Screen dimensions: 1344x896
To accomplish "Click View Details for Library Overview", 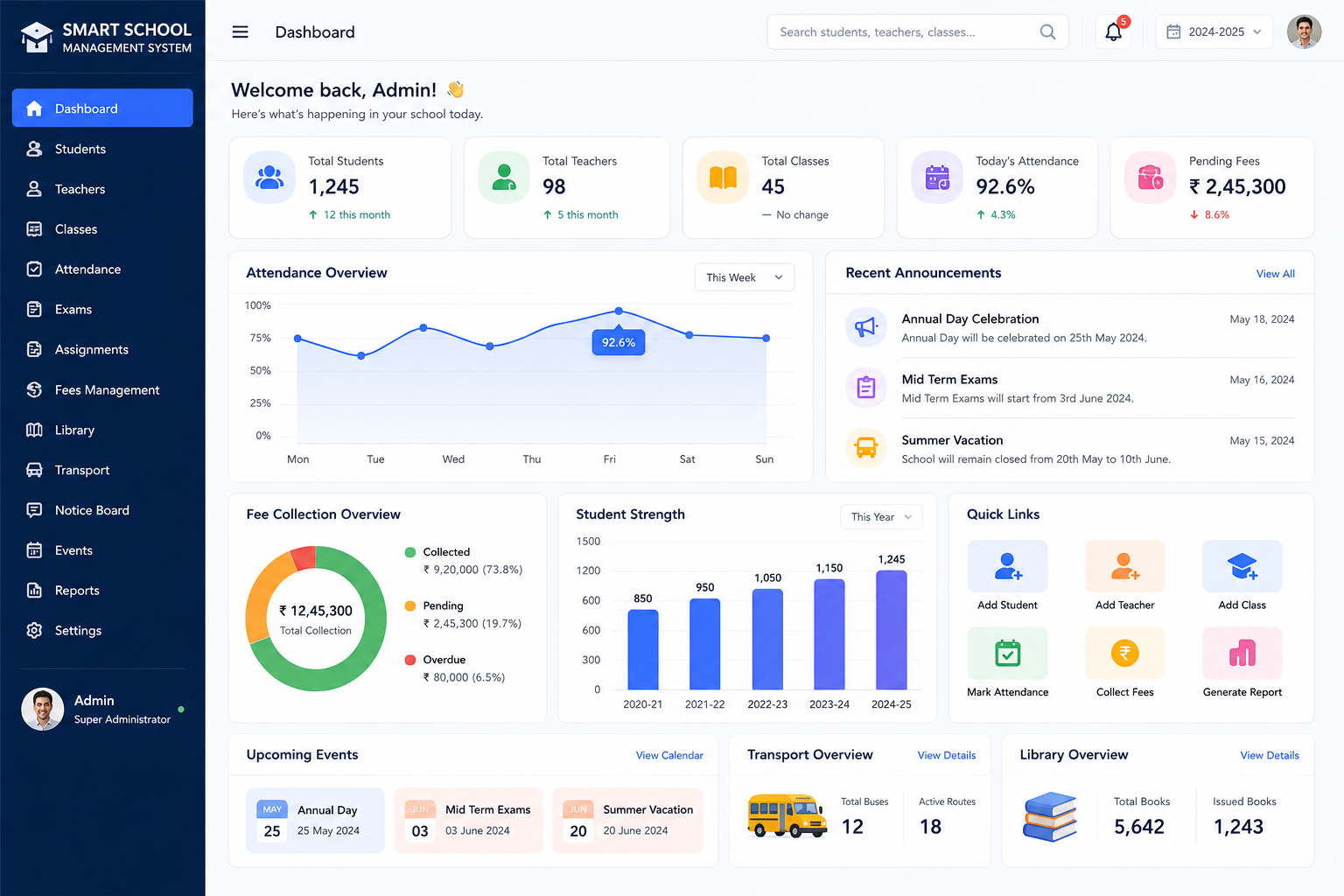I will click(x=1270, y=755).
